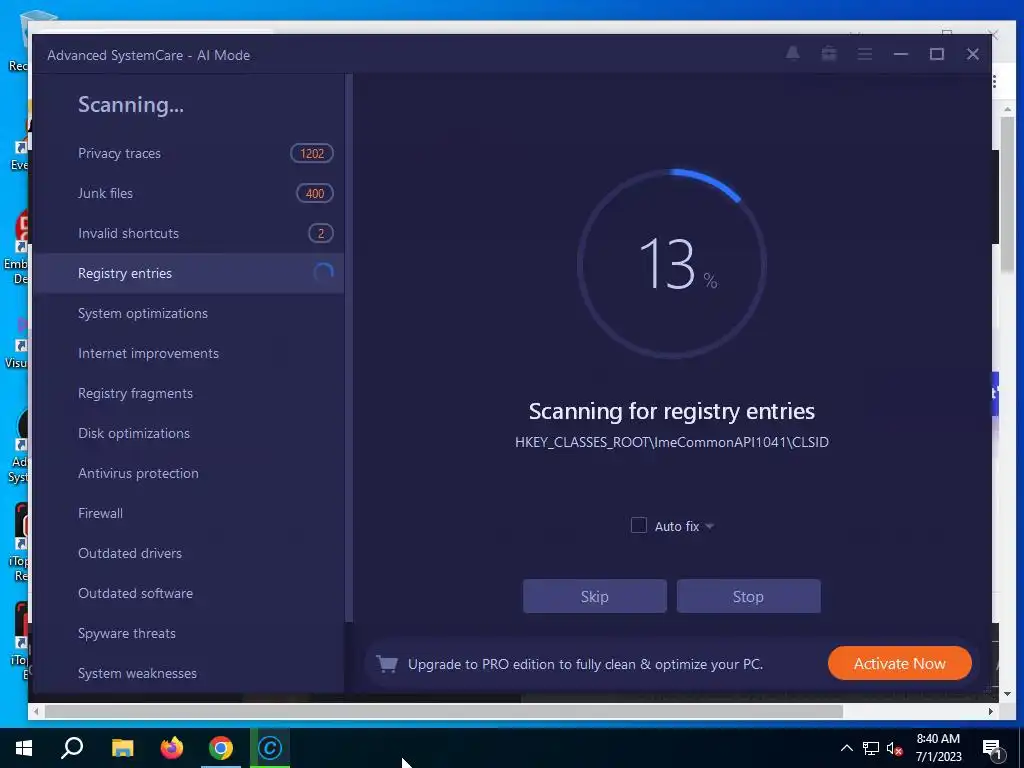Image resolution: width=1024 pixels, height=768 pixels.
Task: Show hidden system tray icons
Action: (846, 748)
